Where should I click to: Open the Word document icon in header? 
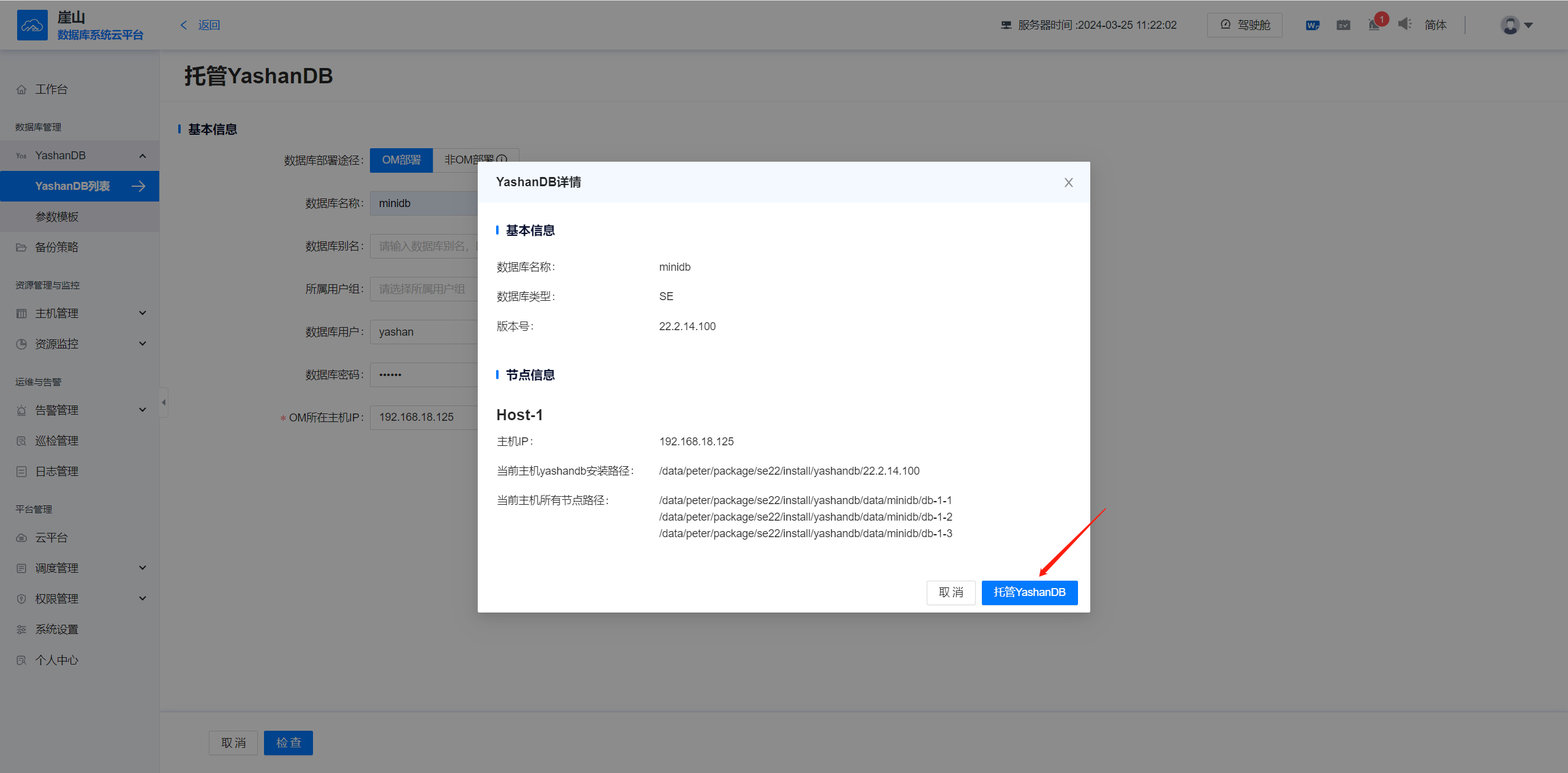tap(1312, 25)
